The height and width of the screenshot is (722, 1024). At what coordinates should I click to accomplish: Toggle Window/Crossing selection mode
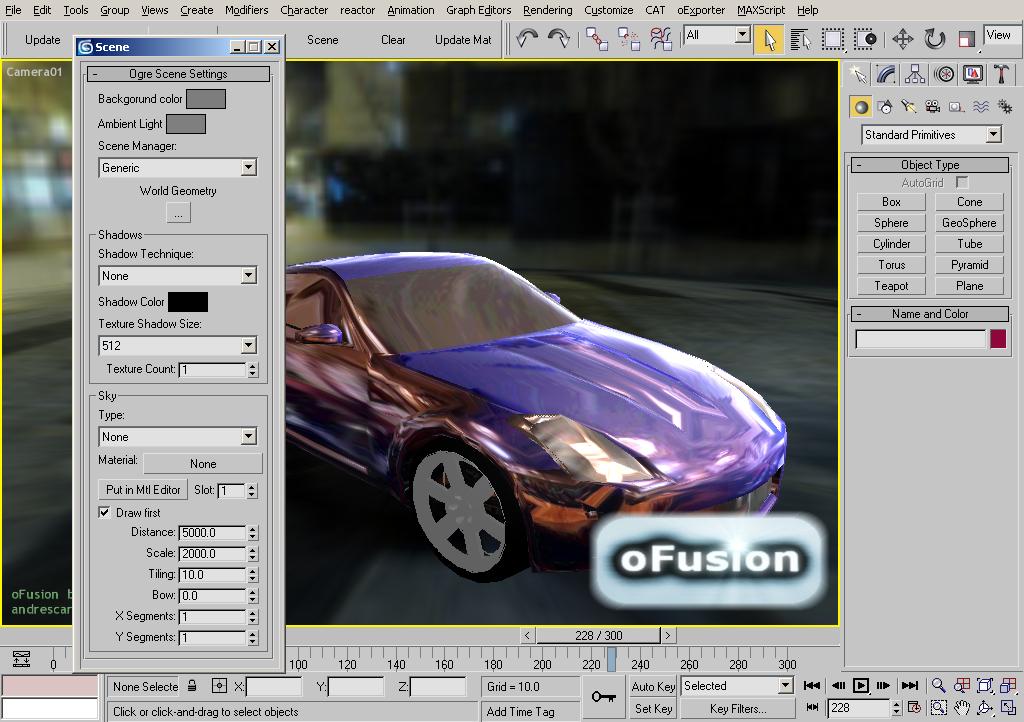click(865, 39)
